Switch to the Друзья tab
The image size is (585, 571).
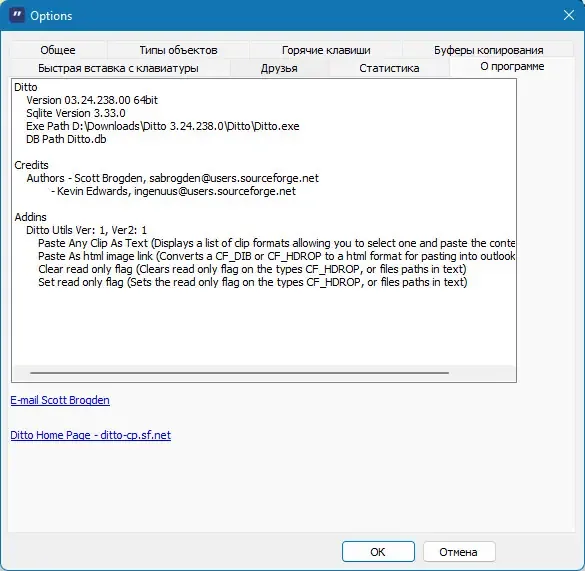pos(279,68)
